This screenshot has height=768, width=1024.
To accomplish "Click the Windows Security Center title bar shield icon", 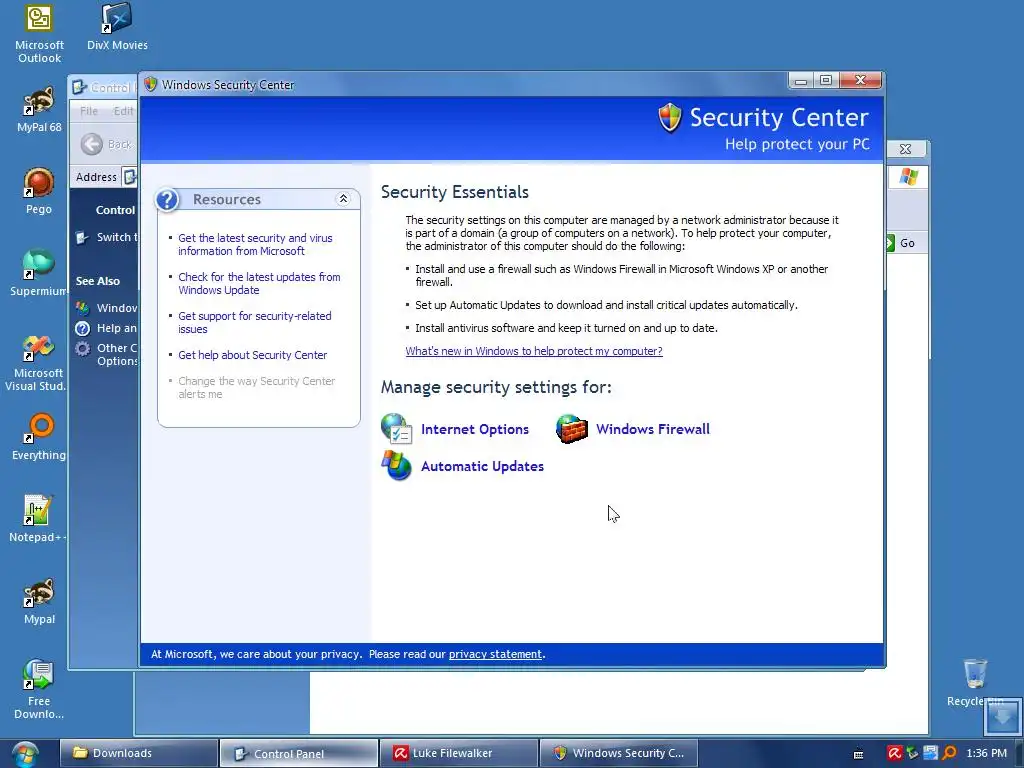I will point(151,84).
